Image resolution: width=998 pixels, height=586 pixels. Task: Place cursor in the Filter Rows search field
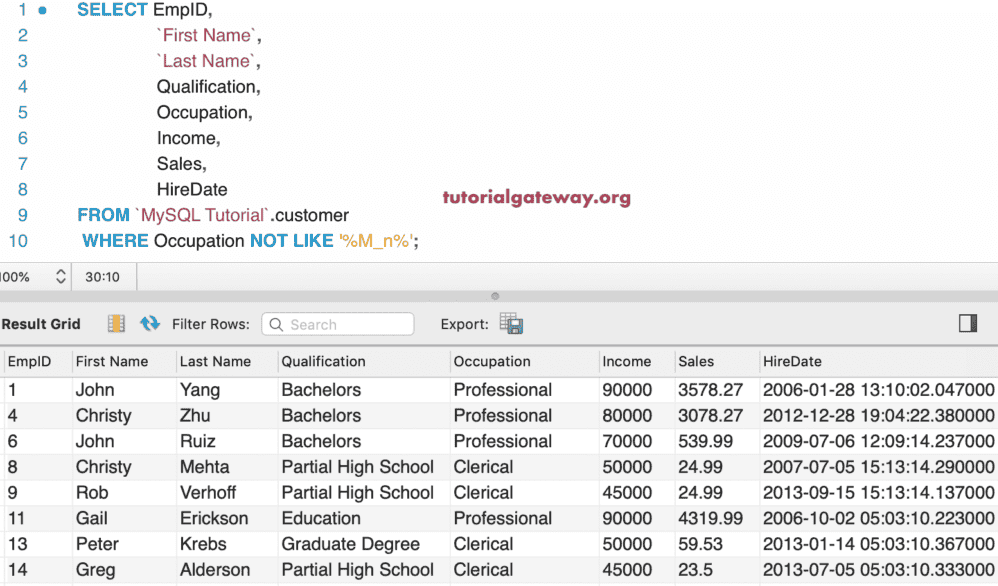[340, 323]
